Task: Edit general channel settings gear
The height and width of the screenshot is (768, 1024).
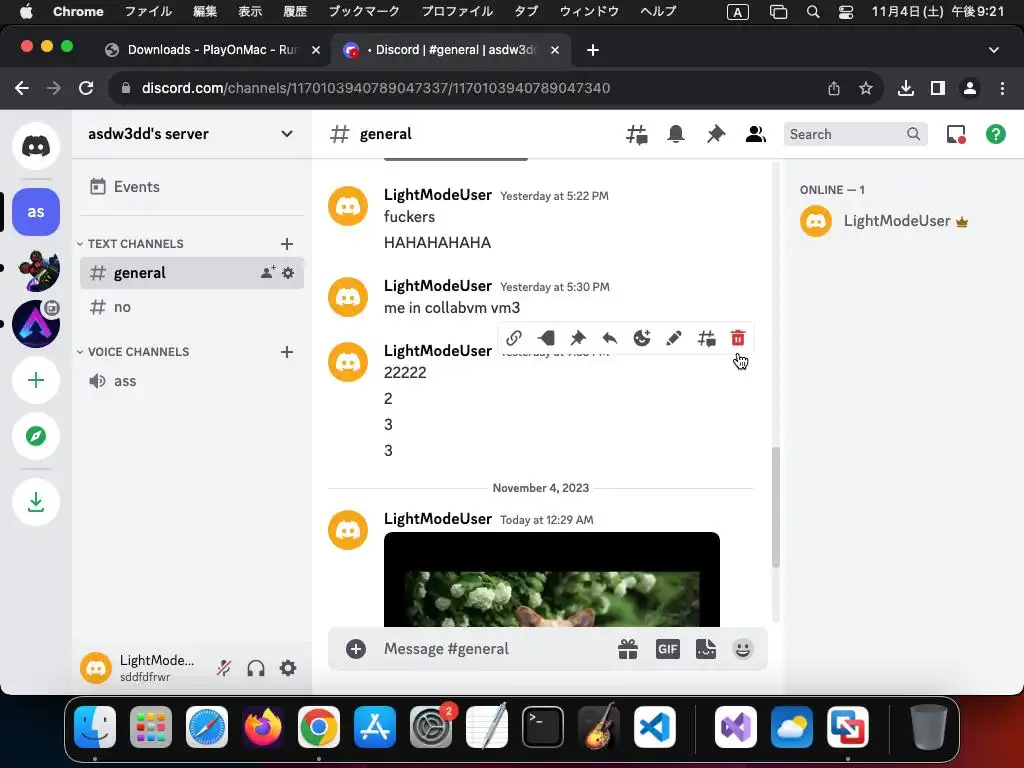Action: pos(288,272)
